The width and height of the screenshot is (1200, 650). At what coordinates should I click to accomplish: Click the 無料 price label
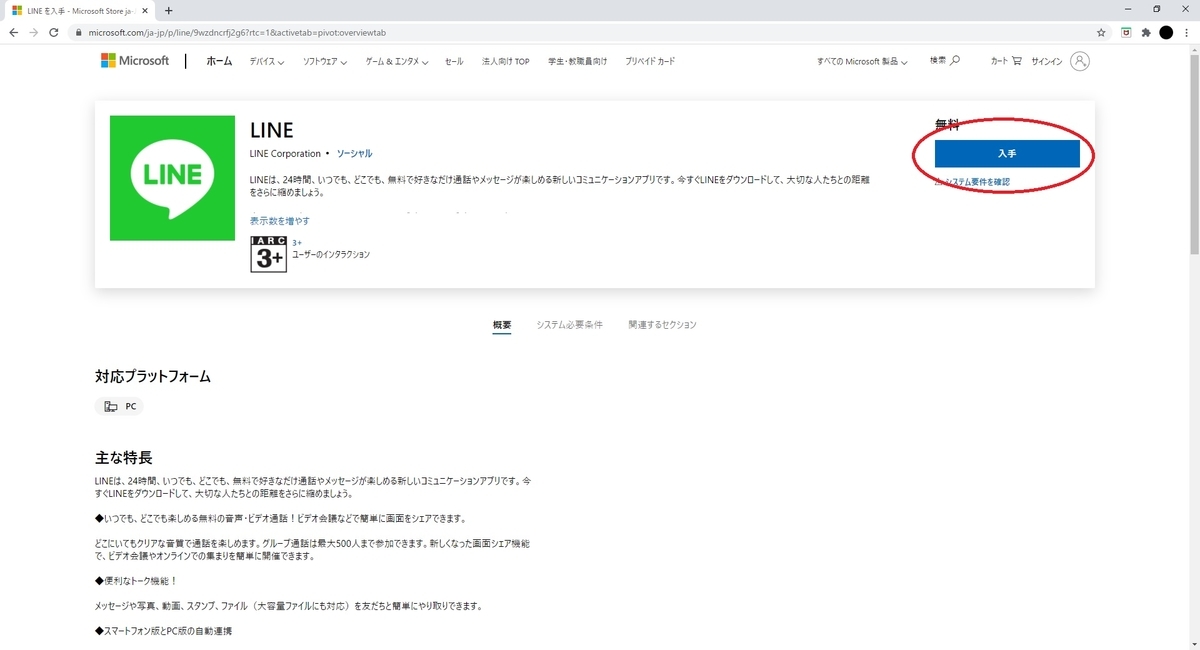[947, 125]
